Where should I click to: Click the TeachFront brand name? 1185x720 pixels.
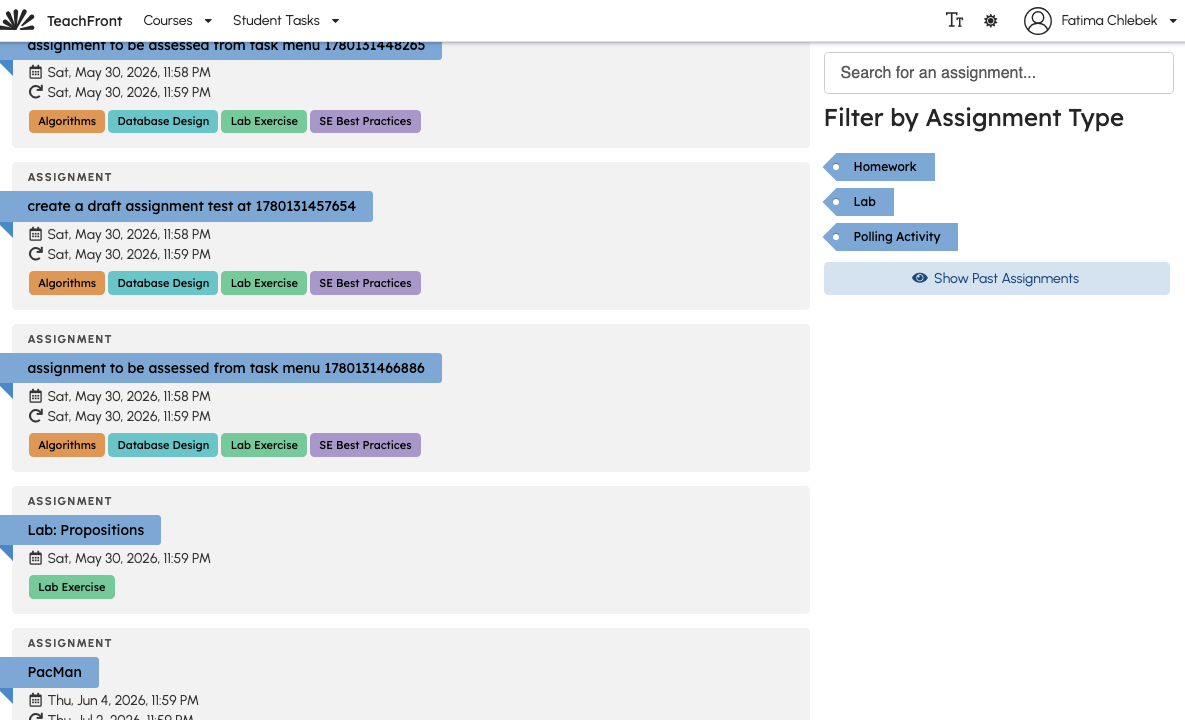[x=85, y=20]
